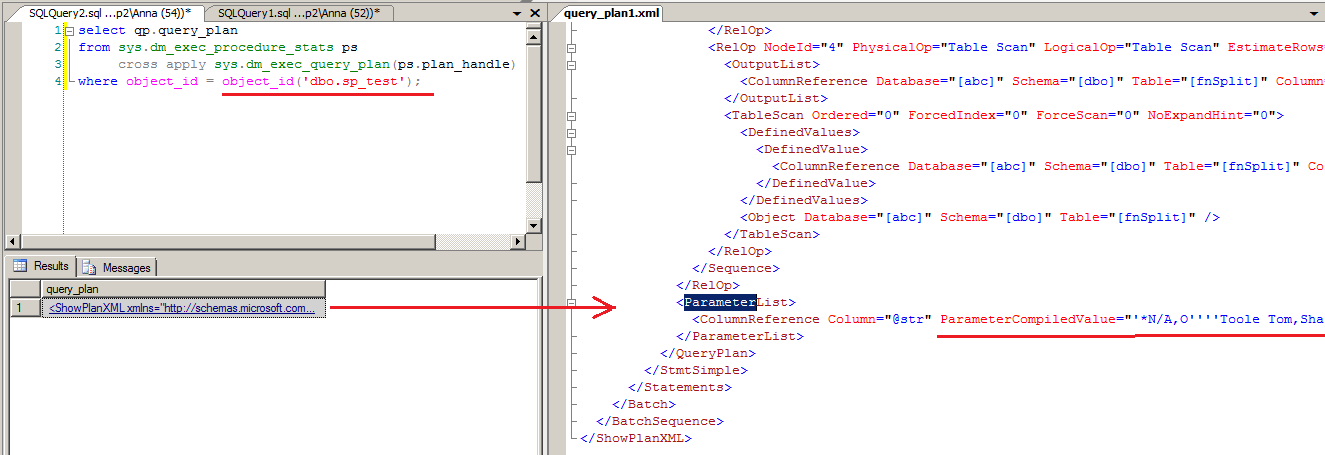The width and height of the screenshot is (1325, 455).
Task: Switch to the SQLQuery1.sql tab
Action: tap(298, 12)
